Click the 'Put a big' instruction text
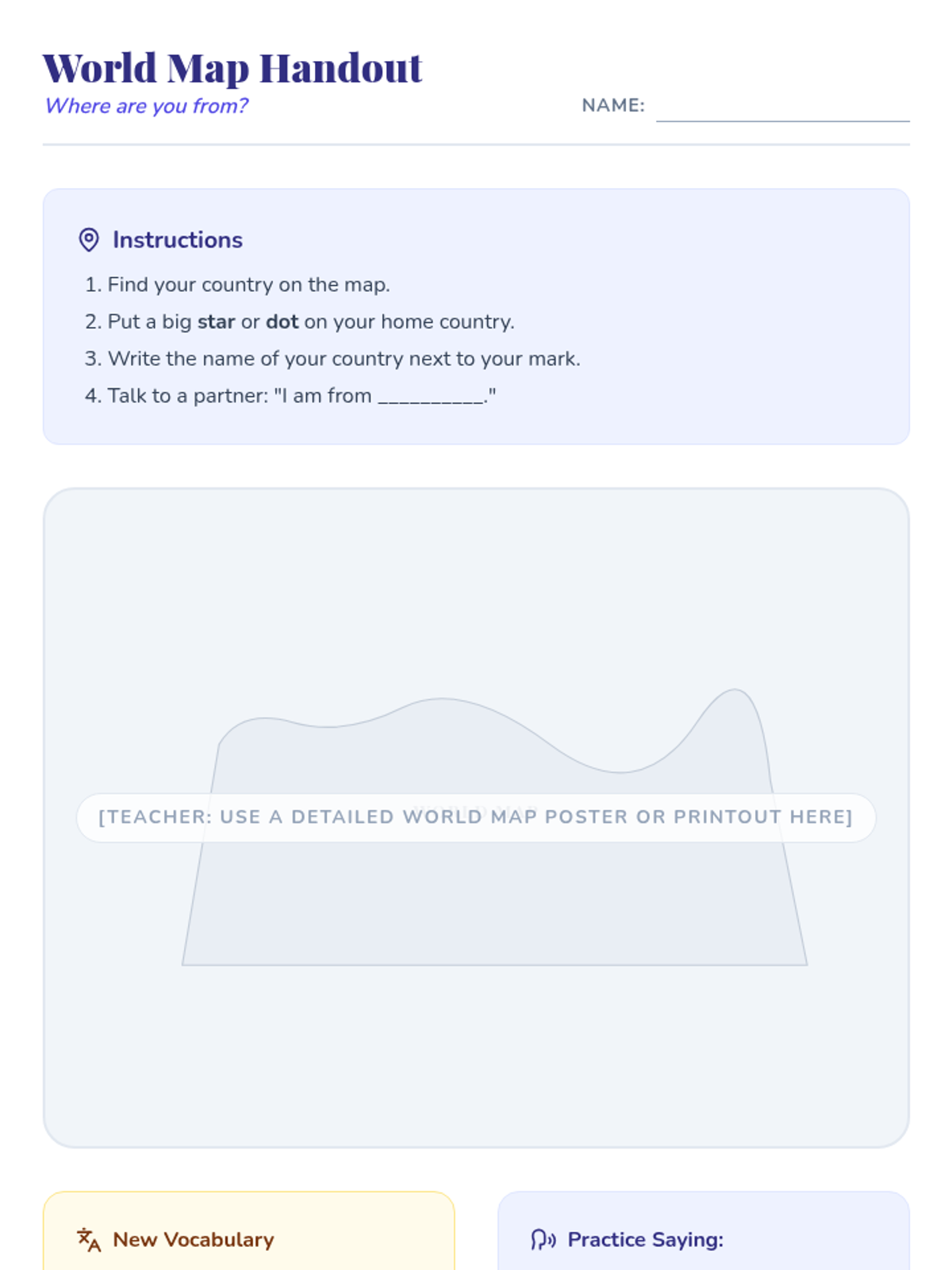The image size is (952, 1270). (149, 321)
